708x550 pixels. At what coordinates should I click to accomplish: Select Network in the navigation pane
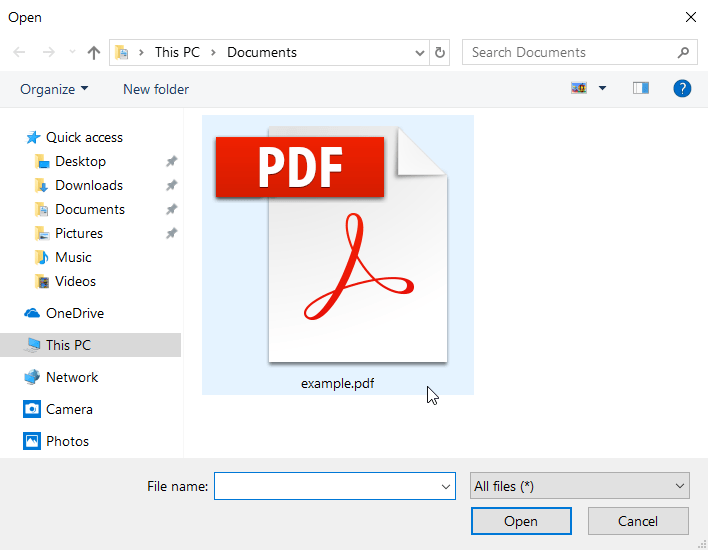[x=72, y=377]
